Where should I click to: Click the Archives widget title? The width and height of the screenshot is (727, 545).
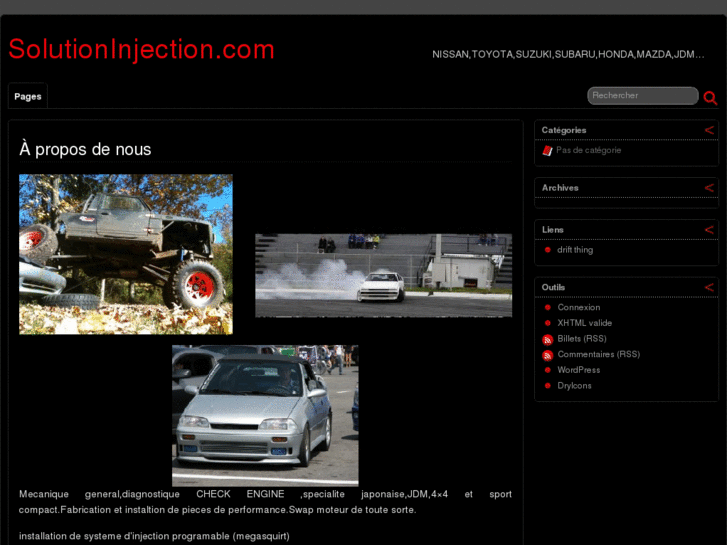[x=560, y=188]
